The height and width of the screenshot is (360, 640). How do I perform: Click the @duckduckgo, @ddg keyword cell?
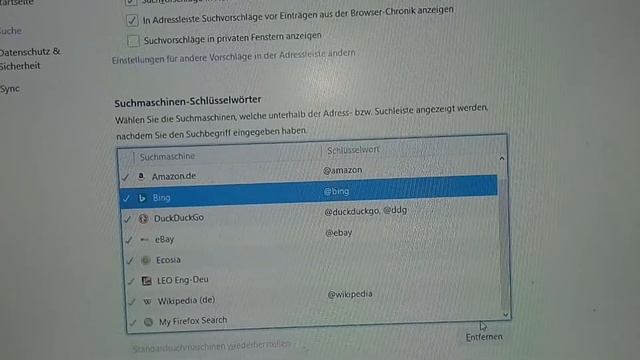[366, 211]
